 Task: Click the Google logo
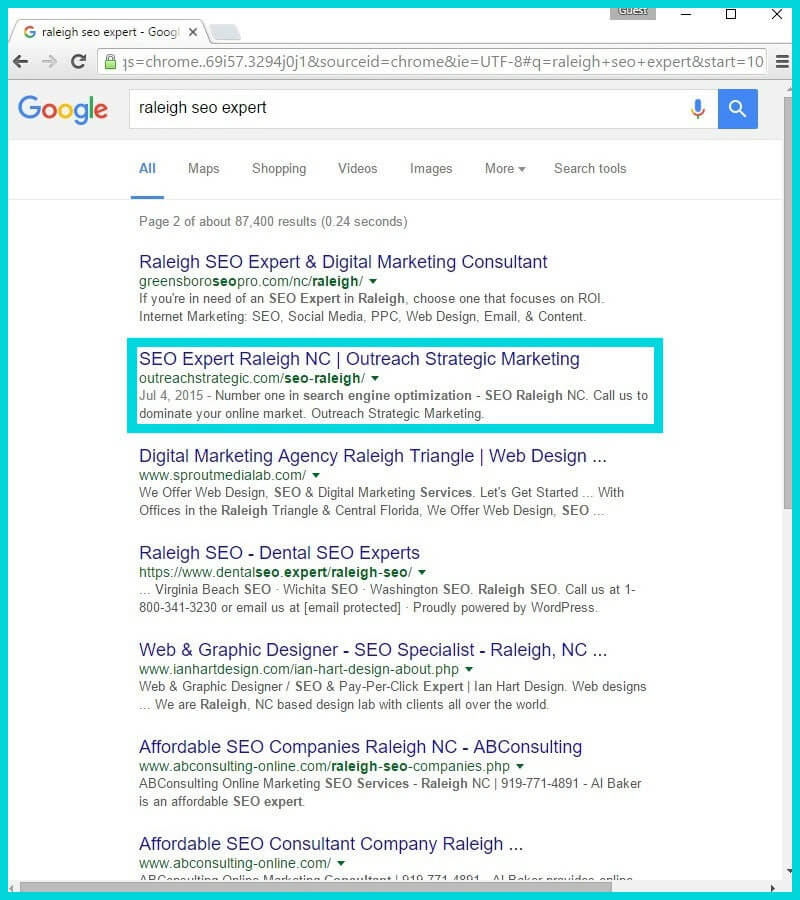63,109
